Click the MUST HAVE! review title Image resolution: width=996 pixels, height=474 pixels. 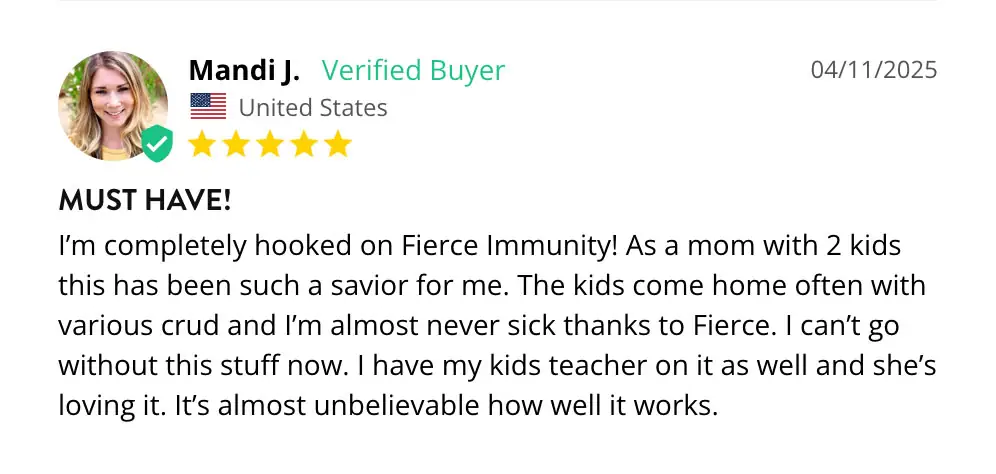[145, 201]
